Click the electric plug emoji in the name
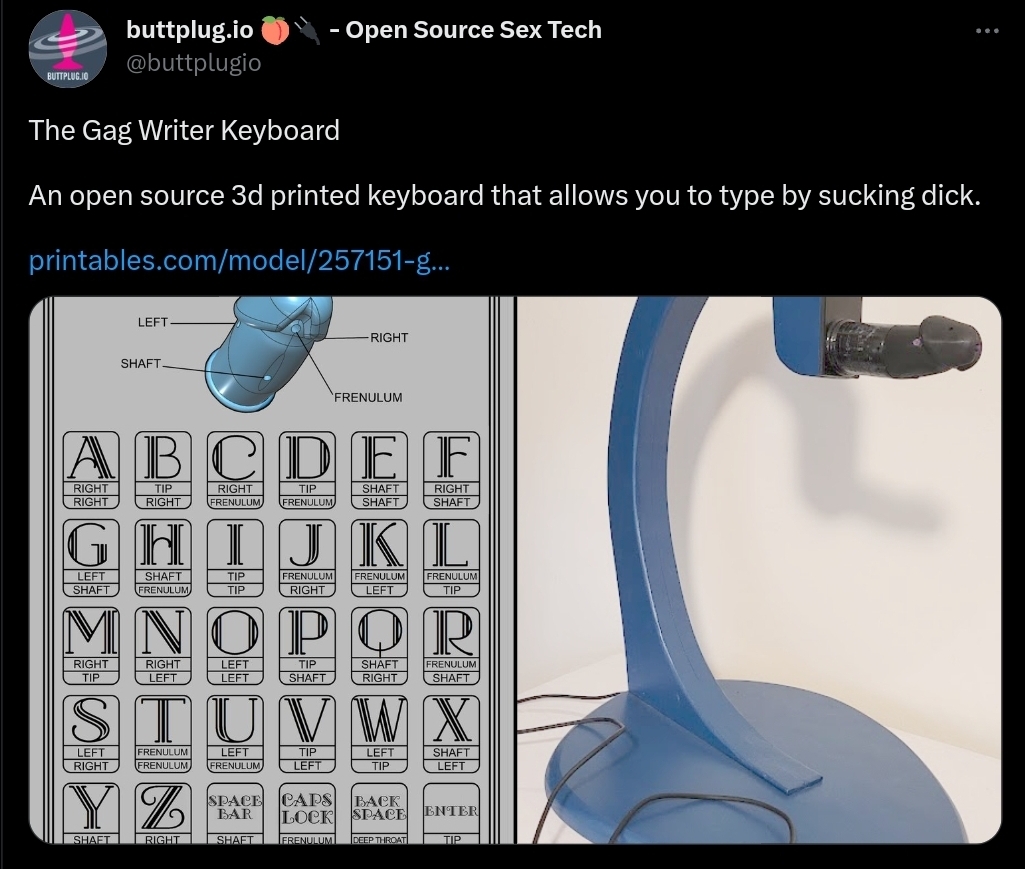This screenshot has width=1025, height=869. 307,31
